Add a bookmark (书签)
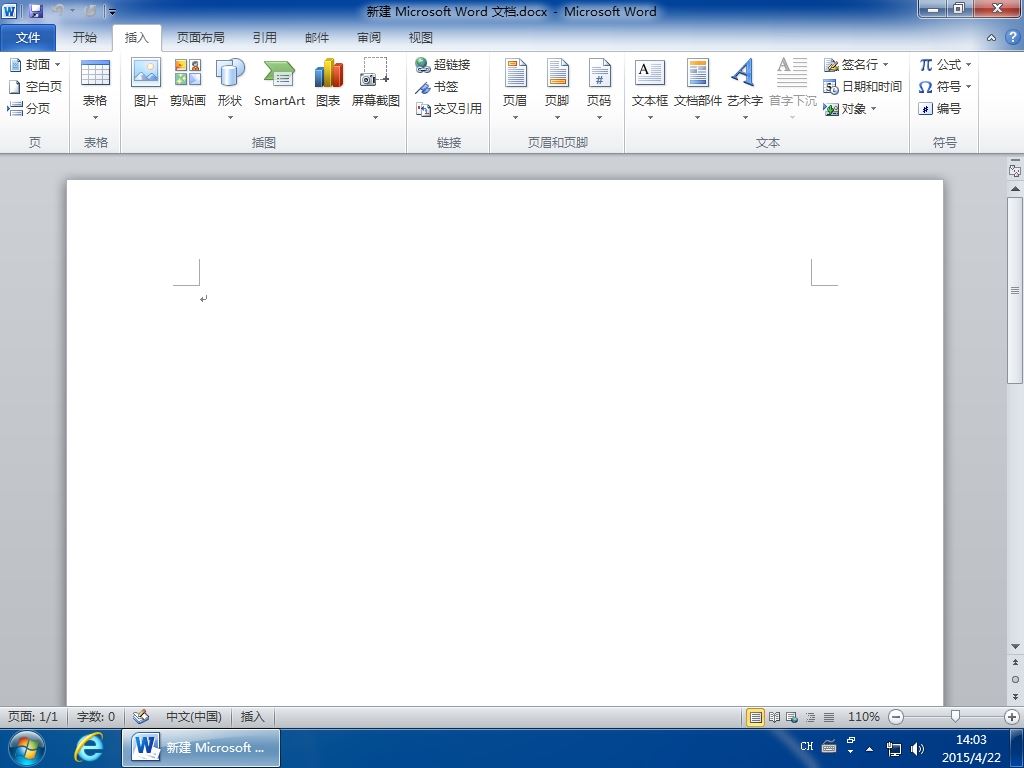Viewport: 1024px width, 768px height. click(437, 86)
